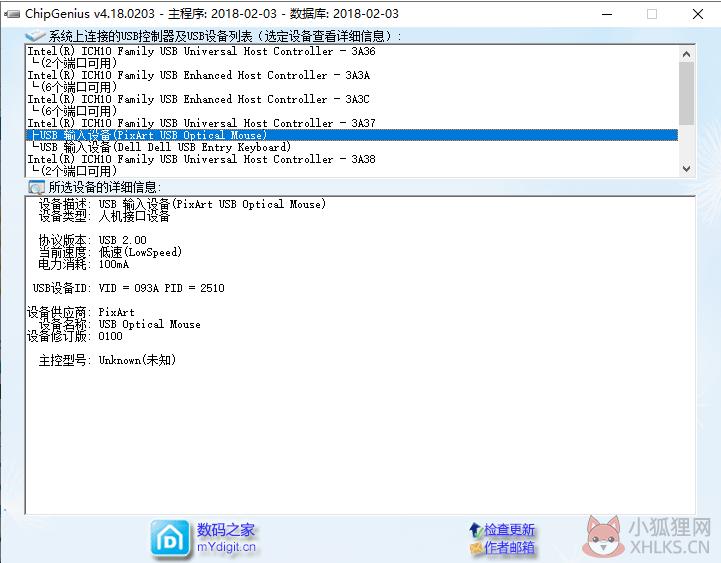The height and width of the screenshot is (563, 721).
Task: Click the 设备修订版 0100 line
Action: point(75,336)
